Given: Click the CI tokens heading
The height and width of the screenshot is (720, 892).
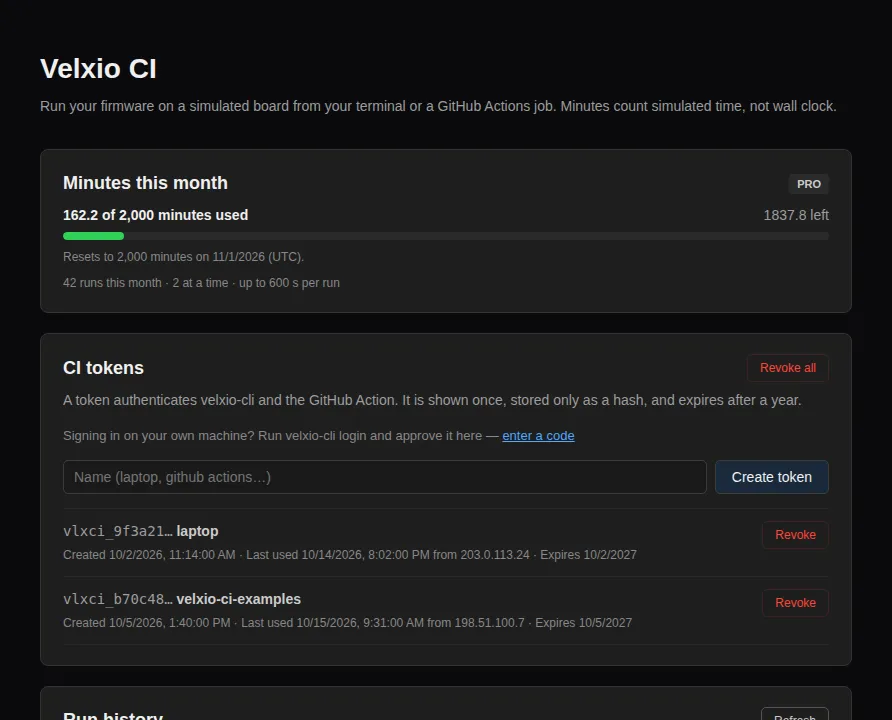Looking at the screenshot, I should pyautogui.click(x=103, y=368).
